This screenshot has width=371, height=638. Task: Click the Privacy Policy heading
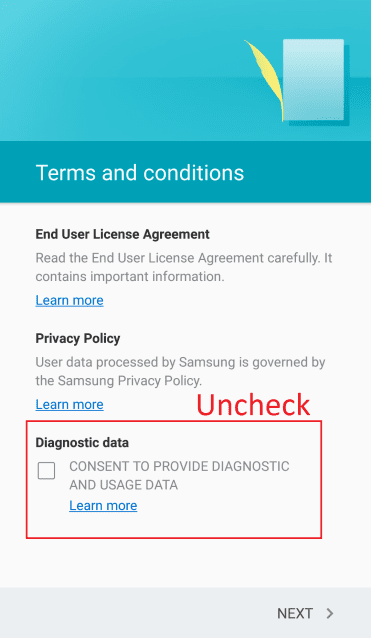tap(78, 339)
